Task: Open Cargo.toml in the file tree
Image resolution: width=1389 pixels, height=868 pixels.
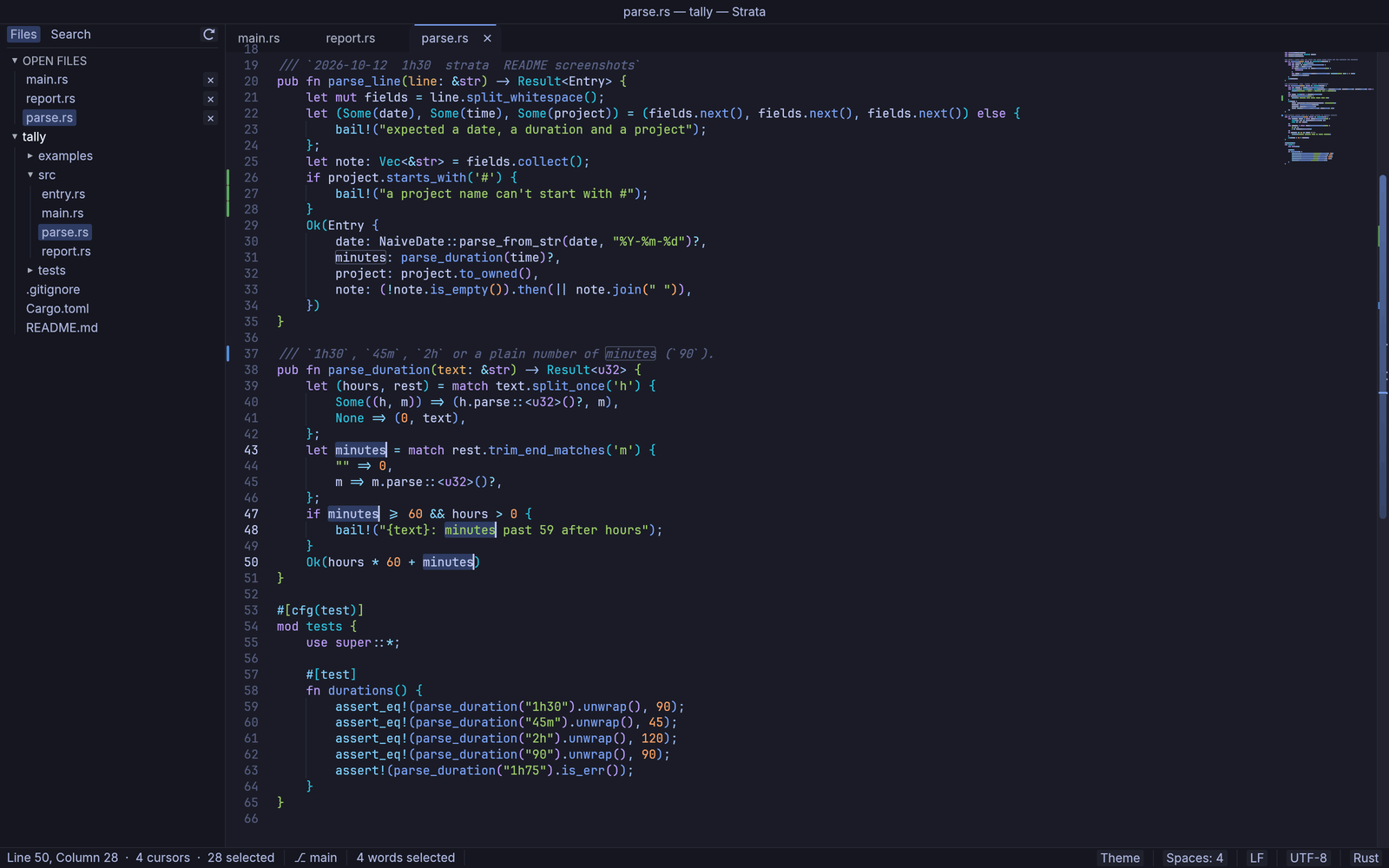Action: [x=57, y=309]
